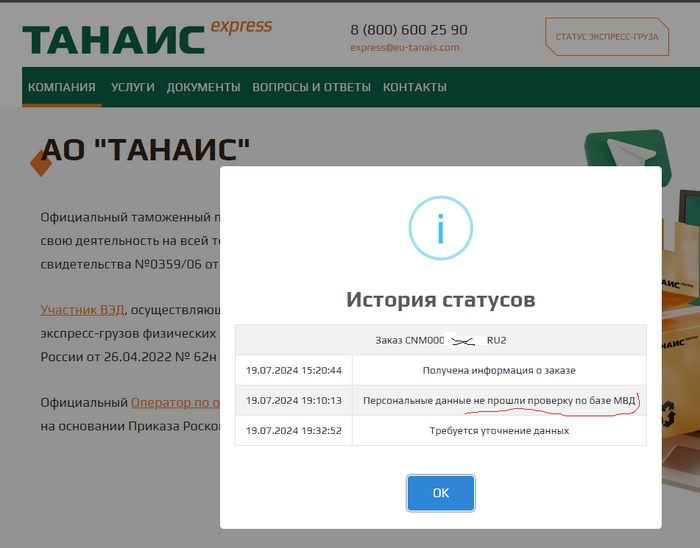Click timestamp 19.07.2024 19:32:52
The width and height of the screenshot is (700, 548).
point(294,431)
